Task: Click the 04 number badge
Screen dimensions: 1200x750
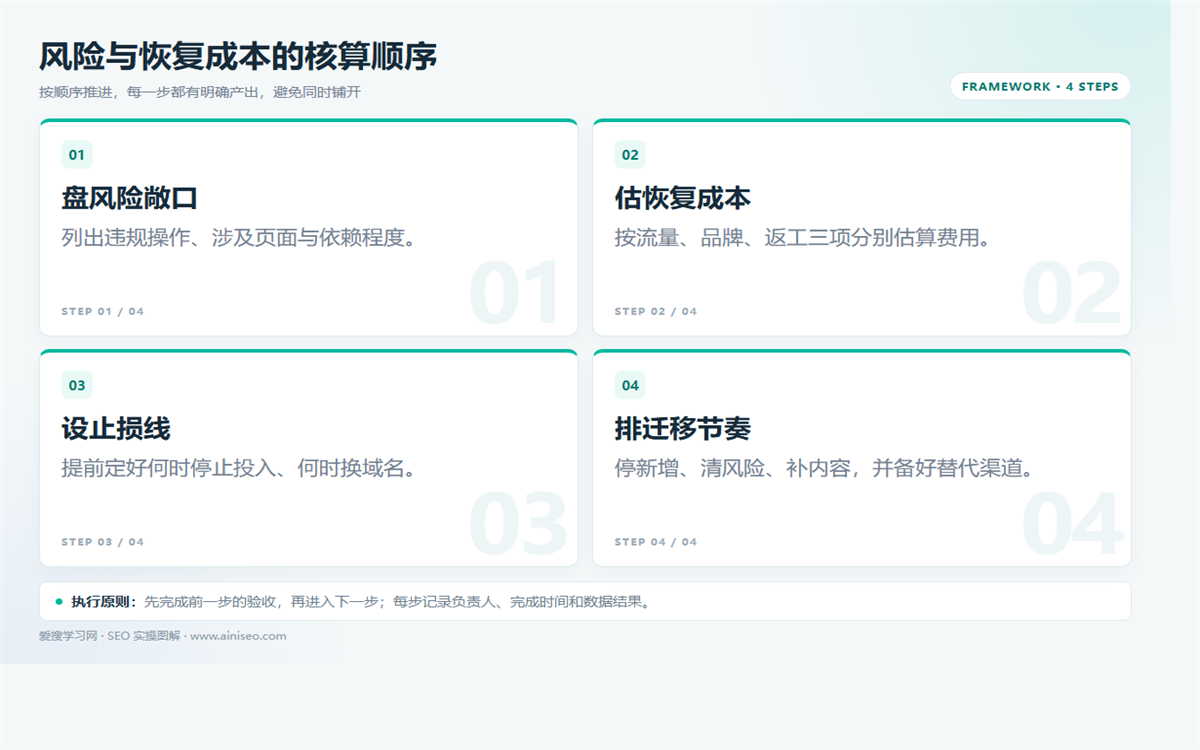Action: coord(630,386)
